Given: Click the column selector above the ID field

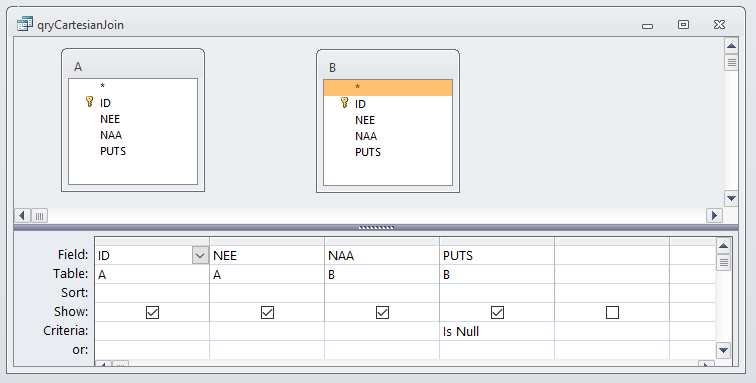Looking at the screenshot, I should 152,241.
